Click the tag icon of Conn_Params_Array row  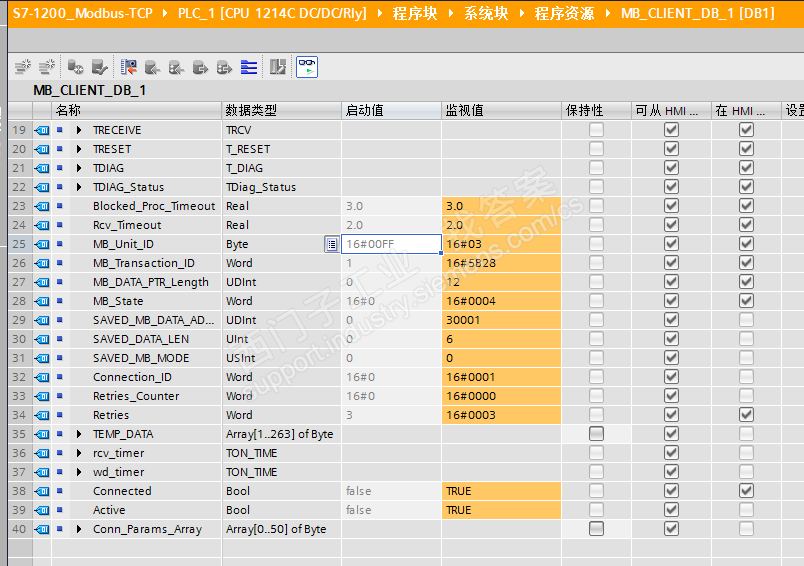42,529
